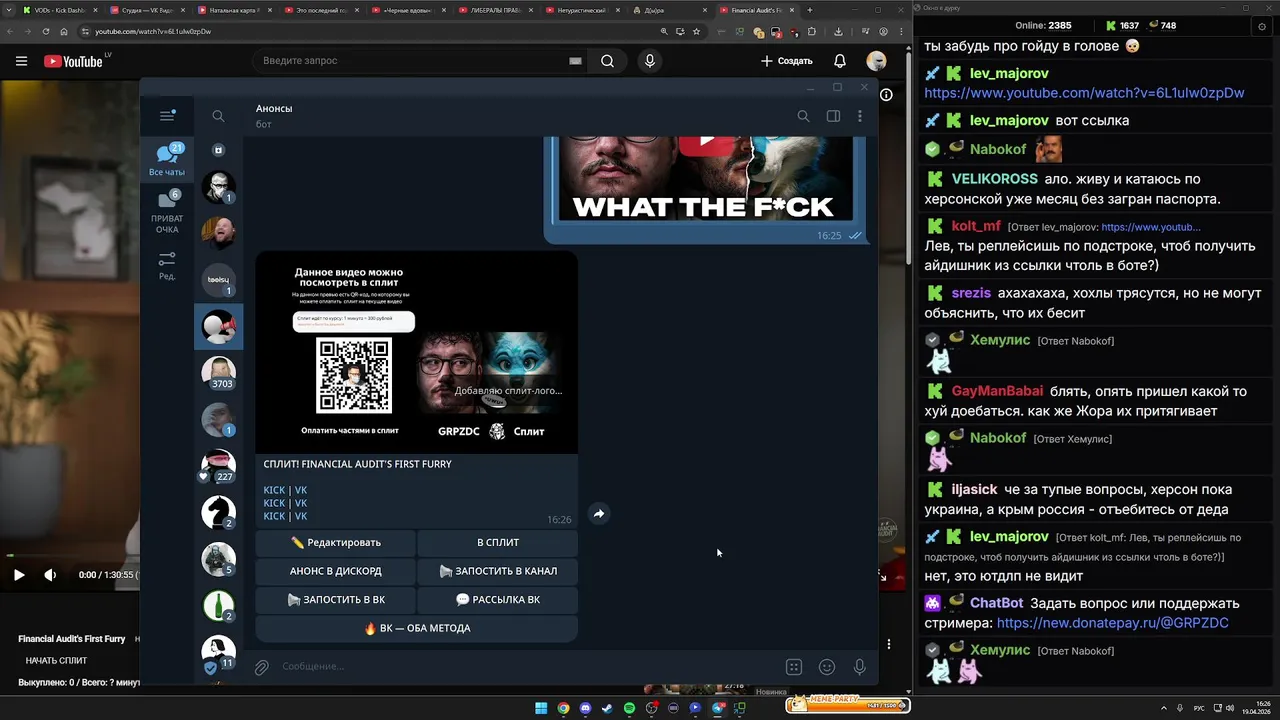Click the ВК — ОБА МЕТОДА button
This screenshot has height=720, width=1280.
coord(417,628)
